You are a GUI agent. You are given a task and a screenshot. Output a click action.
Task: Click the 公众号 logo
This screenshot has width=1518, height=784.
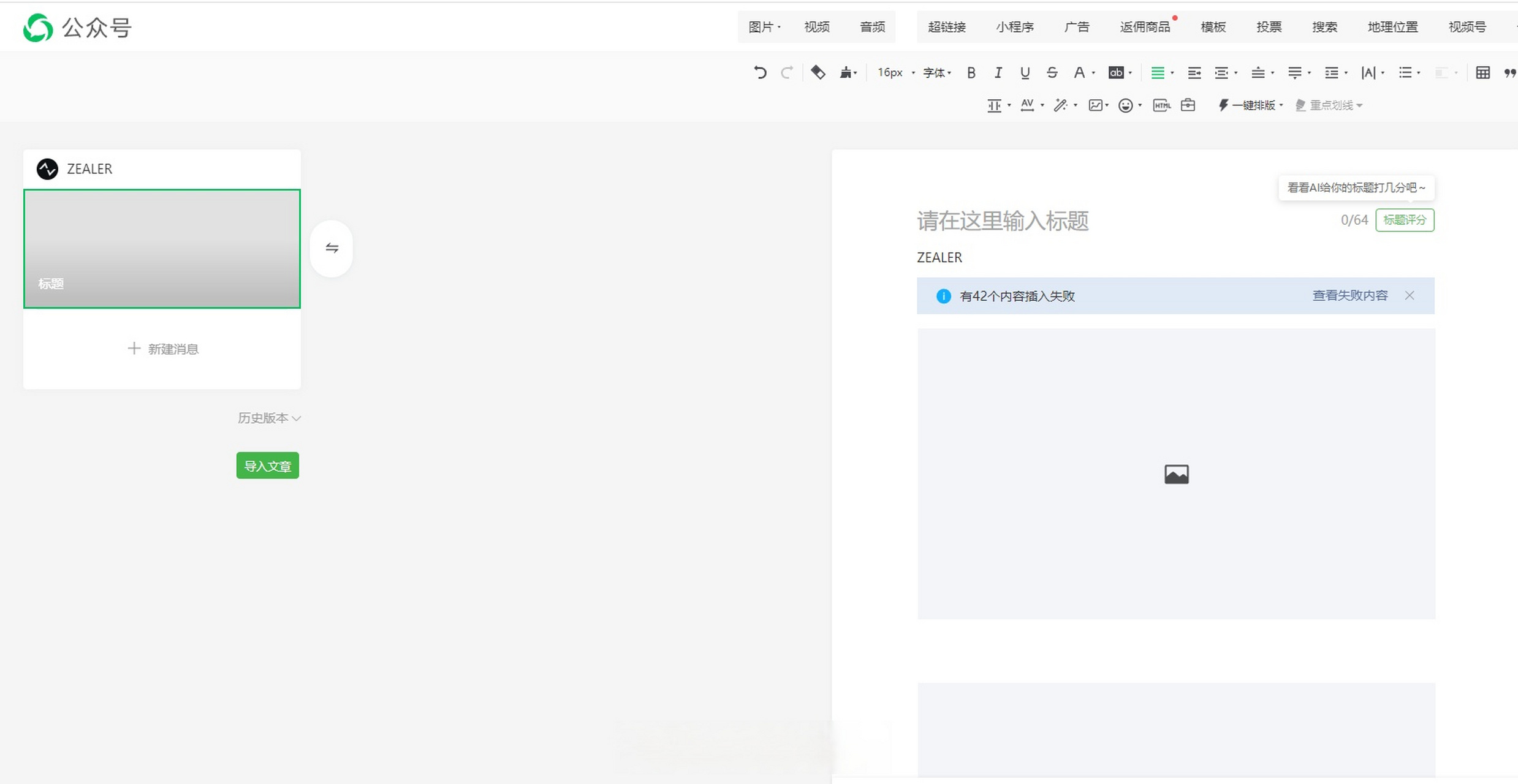[x=77, y=28]
